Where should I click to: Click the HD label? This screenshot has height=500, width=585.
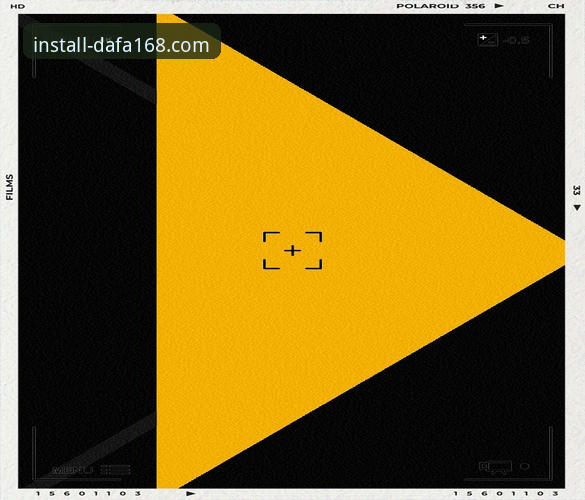point(18,6)
